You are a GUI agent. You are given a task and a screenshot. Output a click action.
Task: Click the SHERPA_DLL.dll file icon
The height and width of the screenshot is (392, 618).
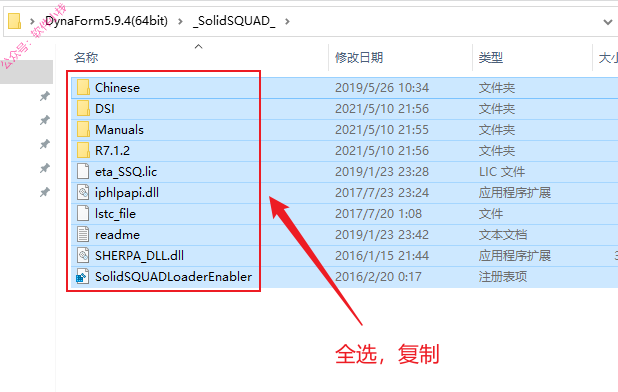83,255
